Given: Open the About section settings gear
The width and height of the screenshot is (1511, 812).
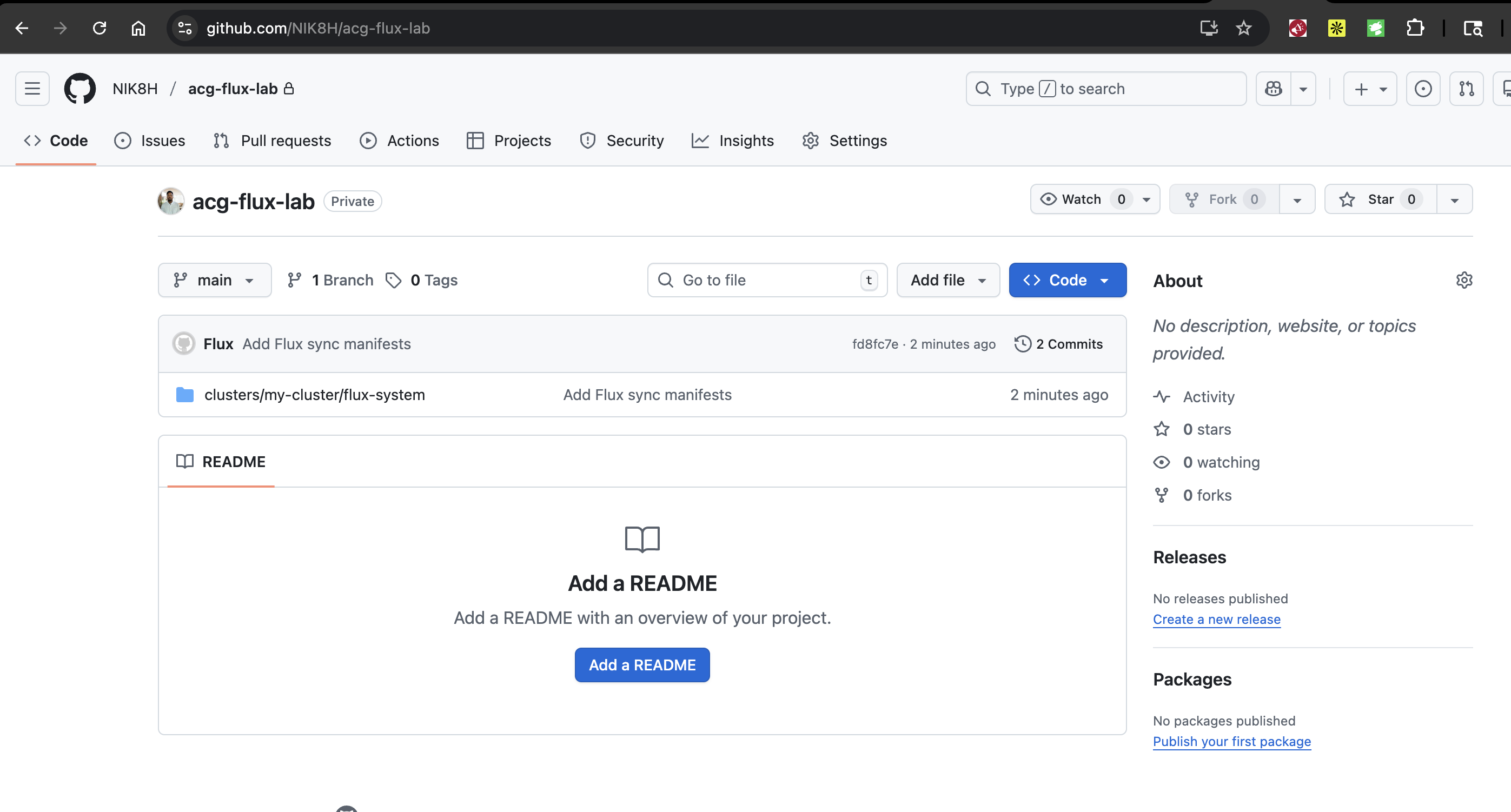Looking at the screenshot, I should [x=1464, y=280].
